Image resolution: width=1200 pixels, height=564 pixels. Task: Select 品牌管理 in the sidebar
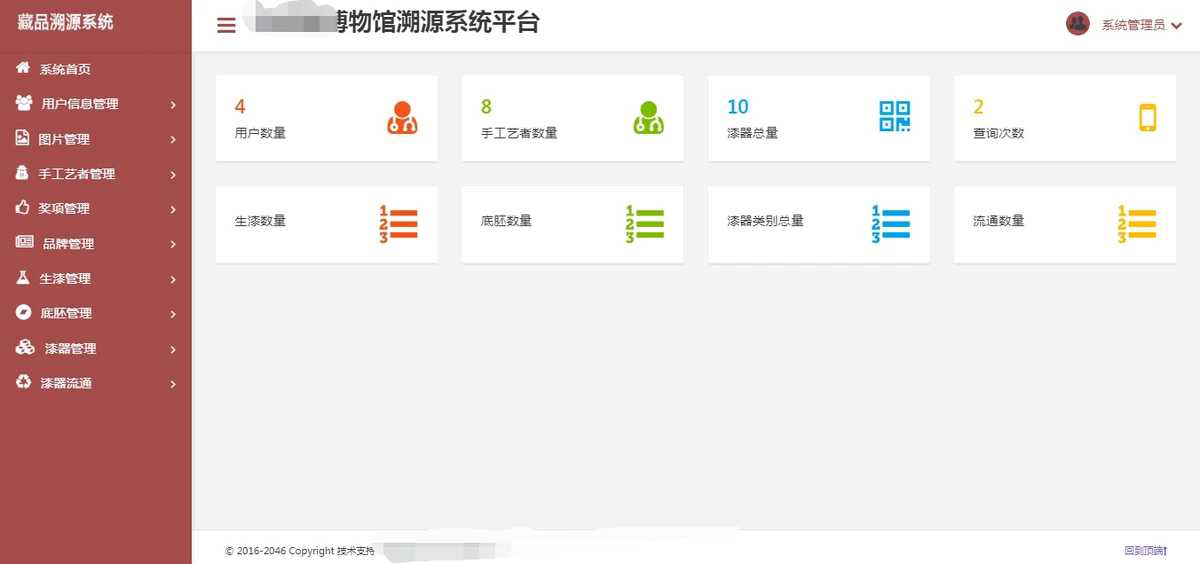pos(68,244)
